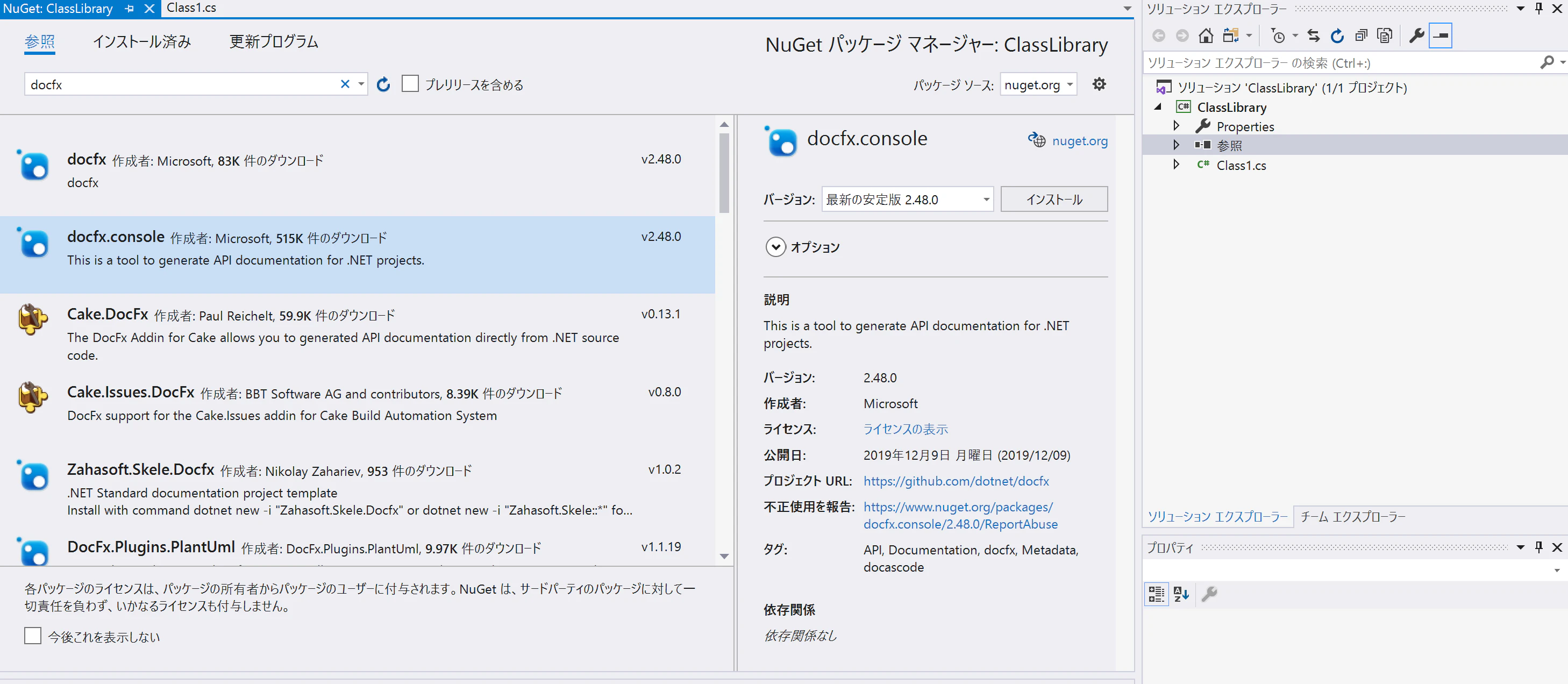Click the sync with active document arrows

(1314, 36)
